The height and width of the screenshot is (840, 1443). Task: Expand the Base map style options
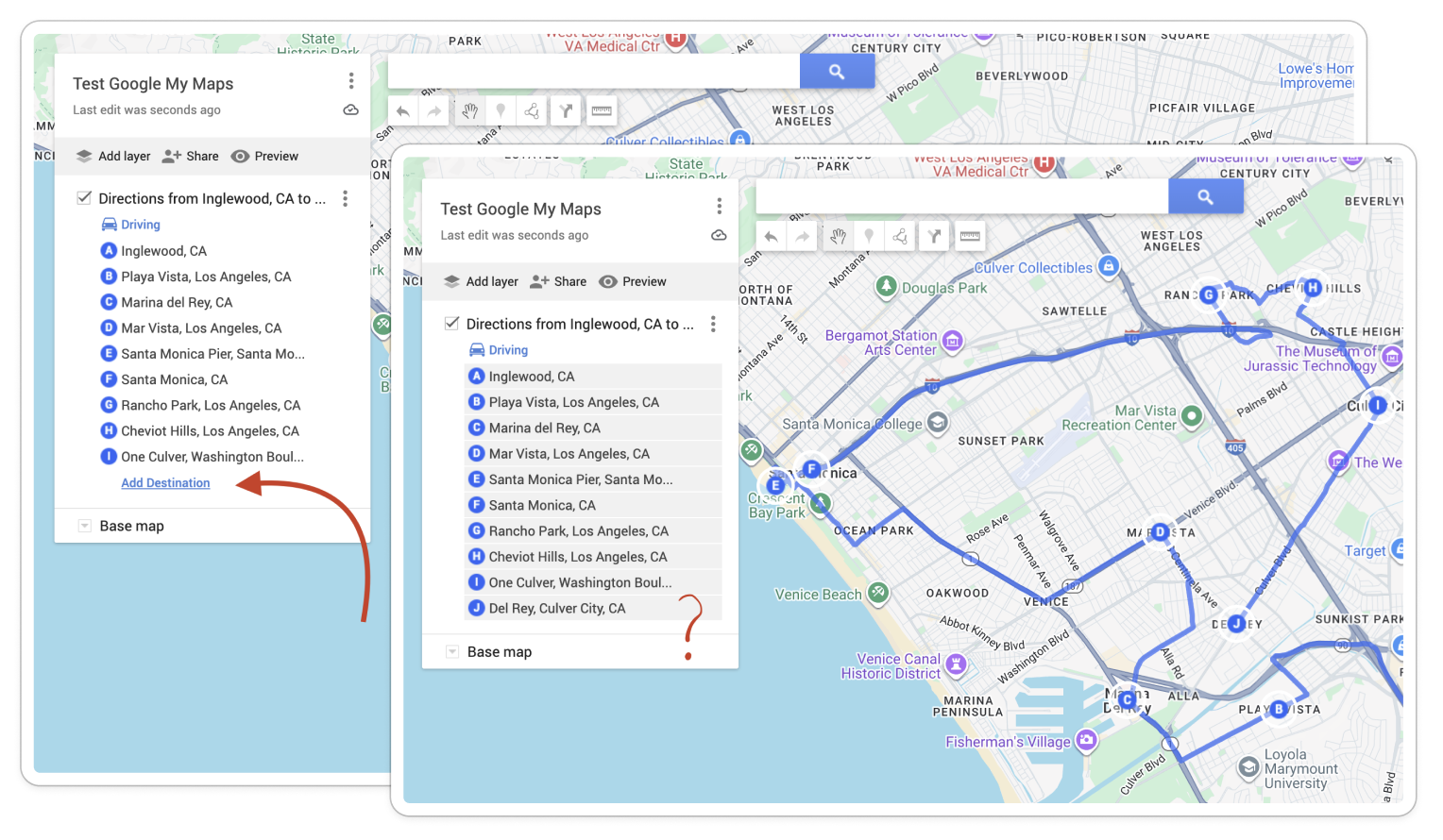(x=450, y=651)
